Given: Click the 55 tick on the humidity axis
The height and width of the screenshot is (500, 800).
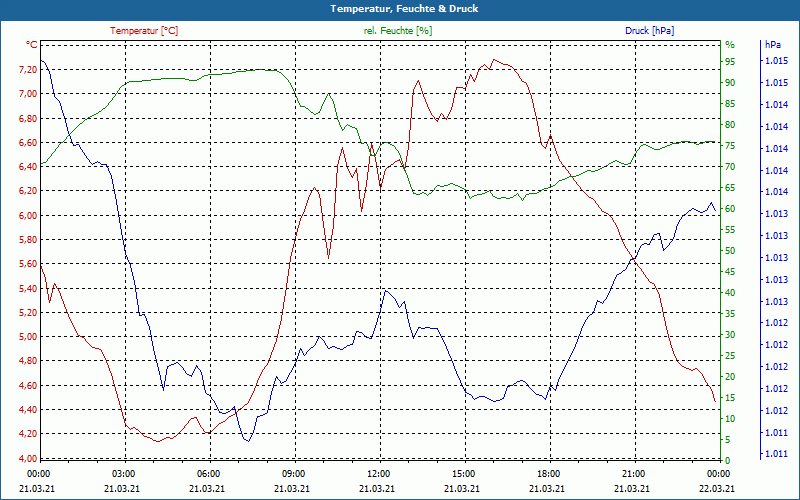Looking at the screenshot, I should click(x=730, y=230).
